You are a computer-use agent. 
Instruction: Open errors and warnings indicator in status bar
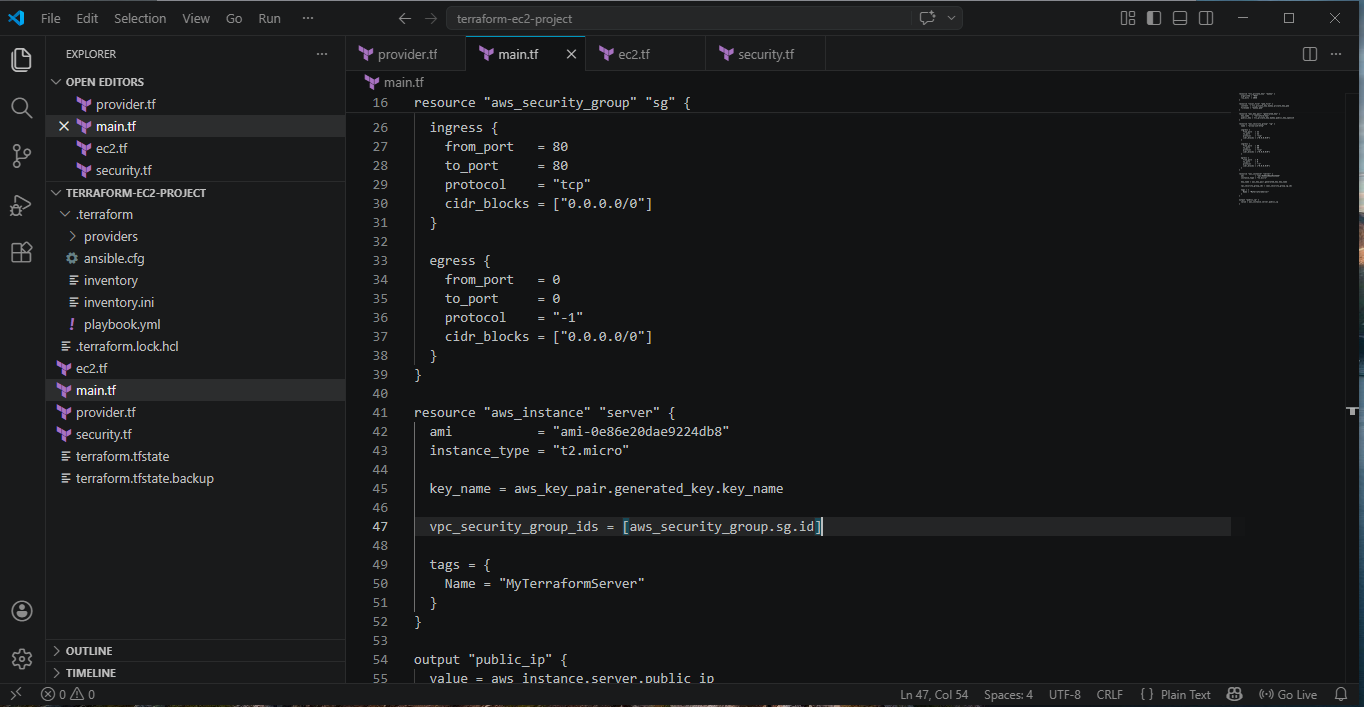68,694
